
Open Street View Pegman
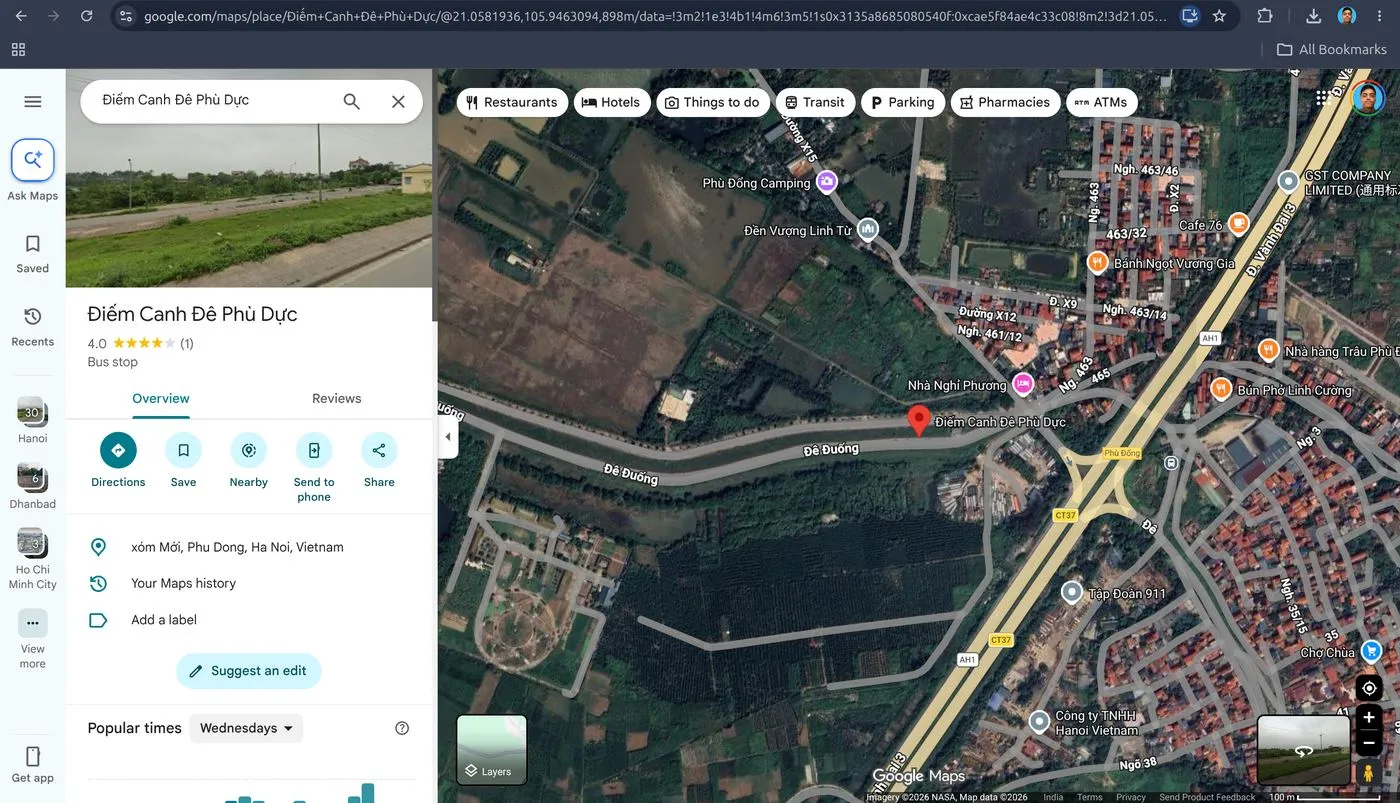[x=1369, y=773]
